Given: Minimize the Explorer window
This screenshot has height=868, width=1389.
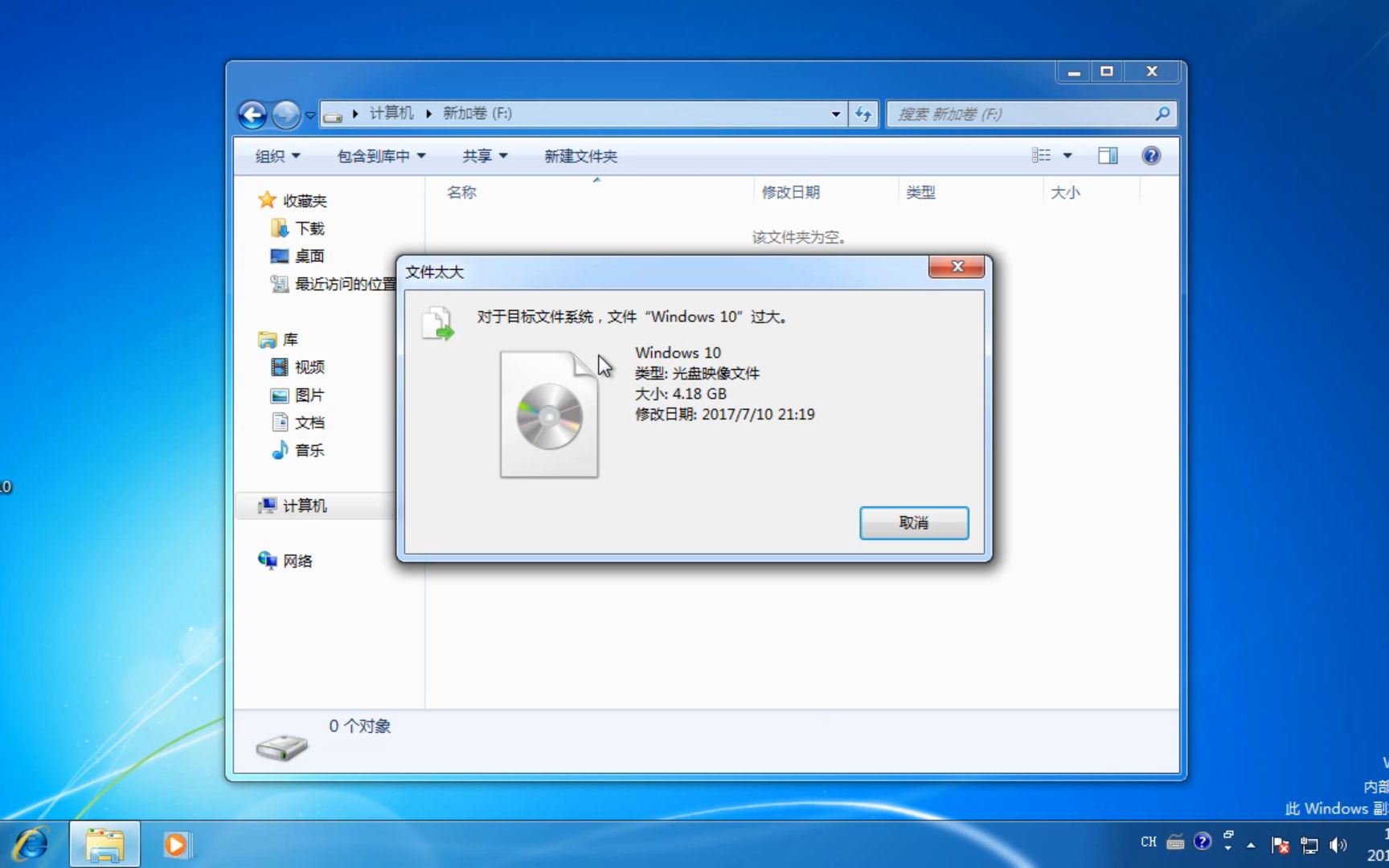Looking at the screenshot, I should (x=1074, y=72).
